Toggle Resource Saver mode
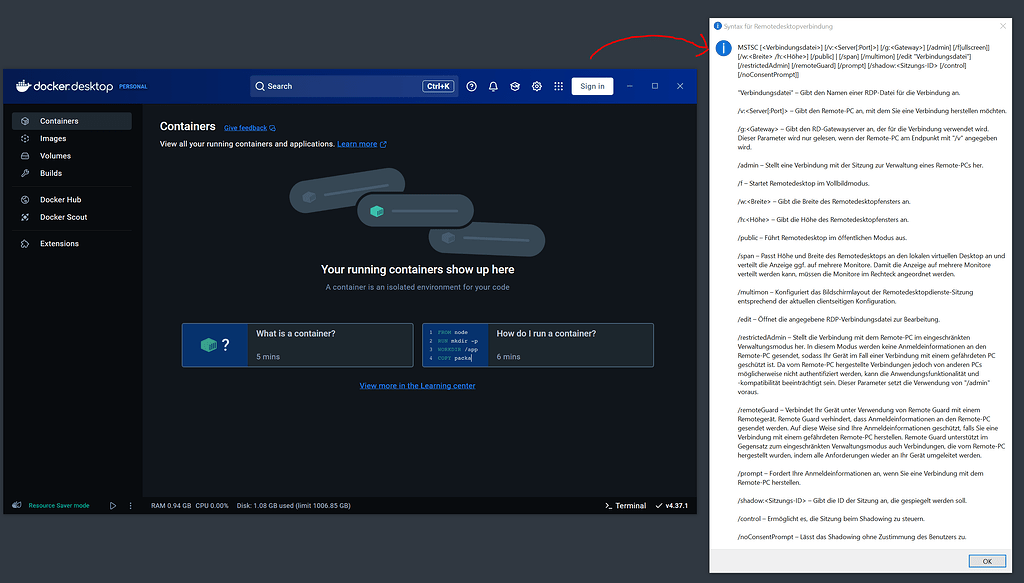This screenshot has width=1024, height=583. pos(59,506)
